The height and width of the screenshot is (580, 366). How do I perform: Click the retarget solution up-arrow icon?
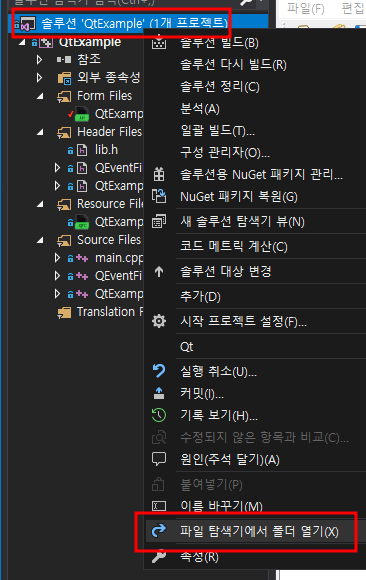coord(159,272)
